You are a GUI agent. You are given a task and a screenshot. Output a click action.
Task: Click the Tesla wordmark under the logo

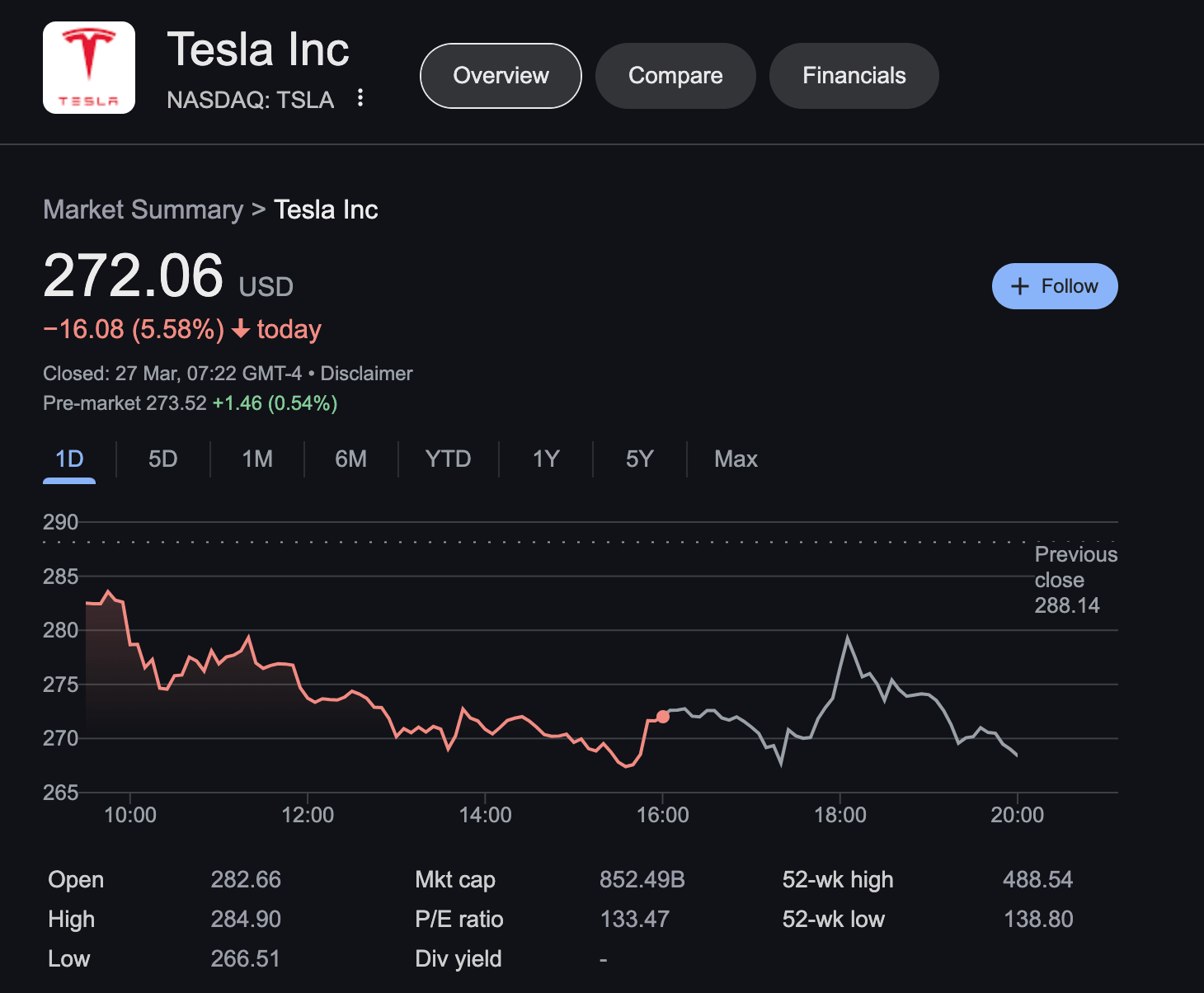(x=88, y=102)
